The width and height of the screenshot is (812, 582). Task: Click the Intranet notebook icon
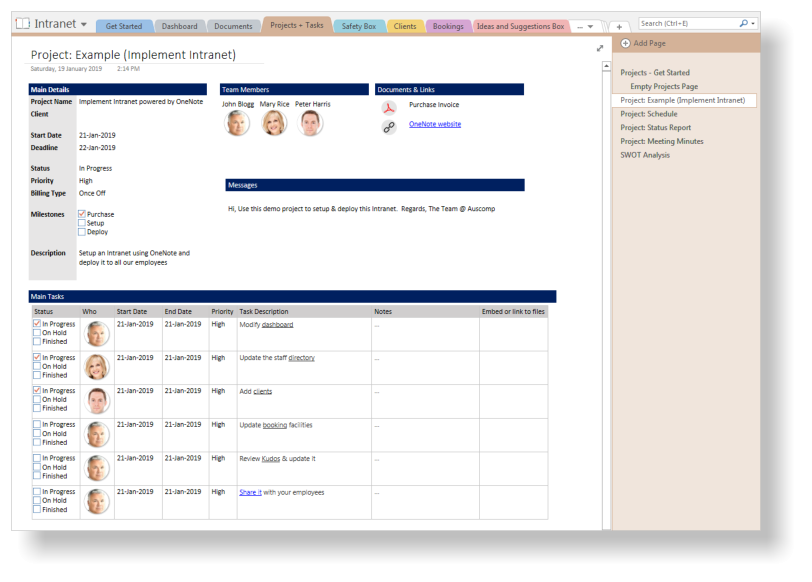pos(23,24)
